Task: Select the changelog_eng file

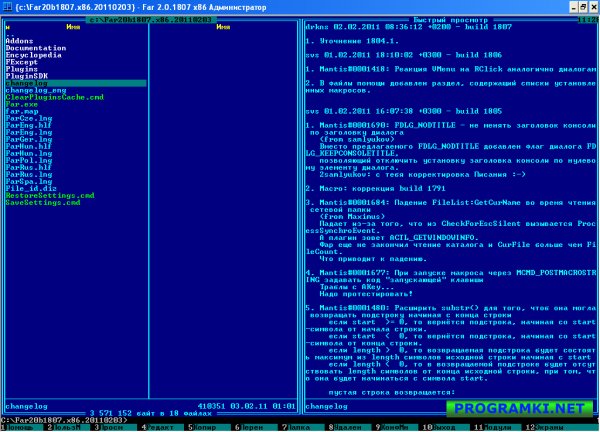Action: pos(36,90)
